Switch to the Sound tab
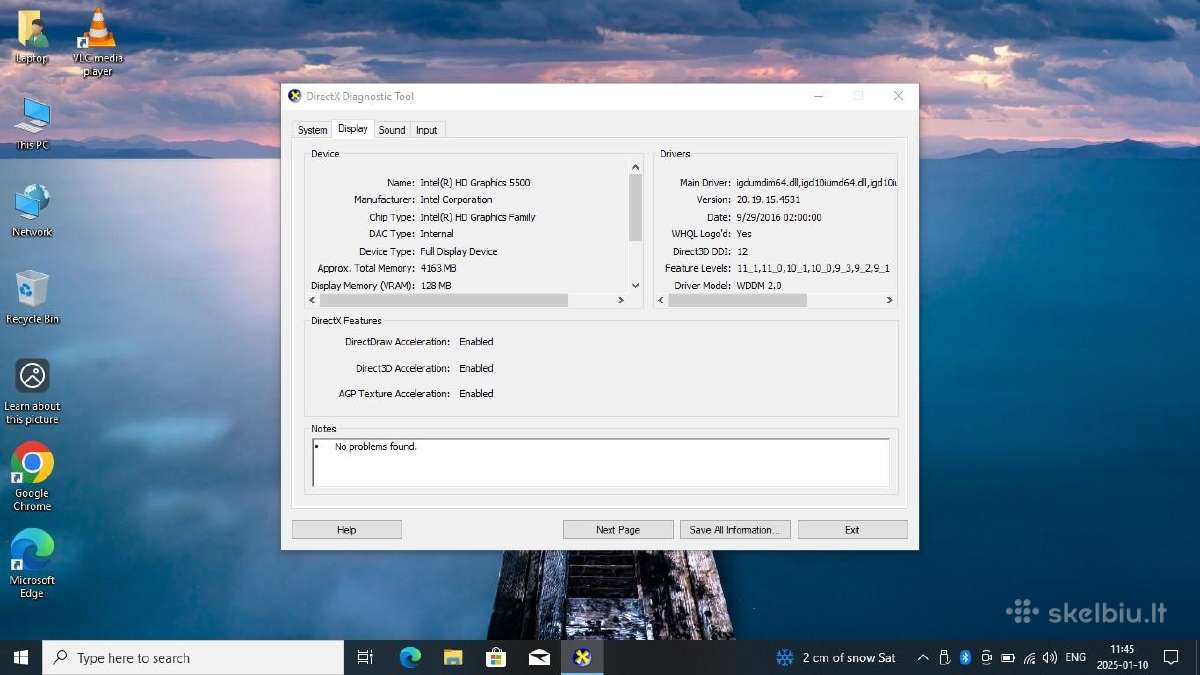Screen dimensions: 1200x675 tap(392, 130)
